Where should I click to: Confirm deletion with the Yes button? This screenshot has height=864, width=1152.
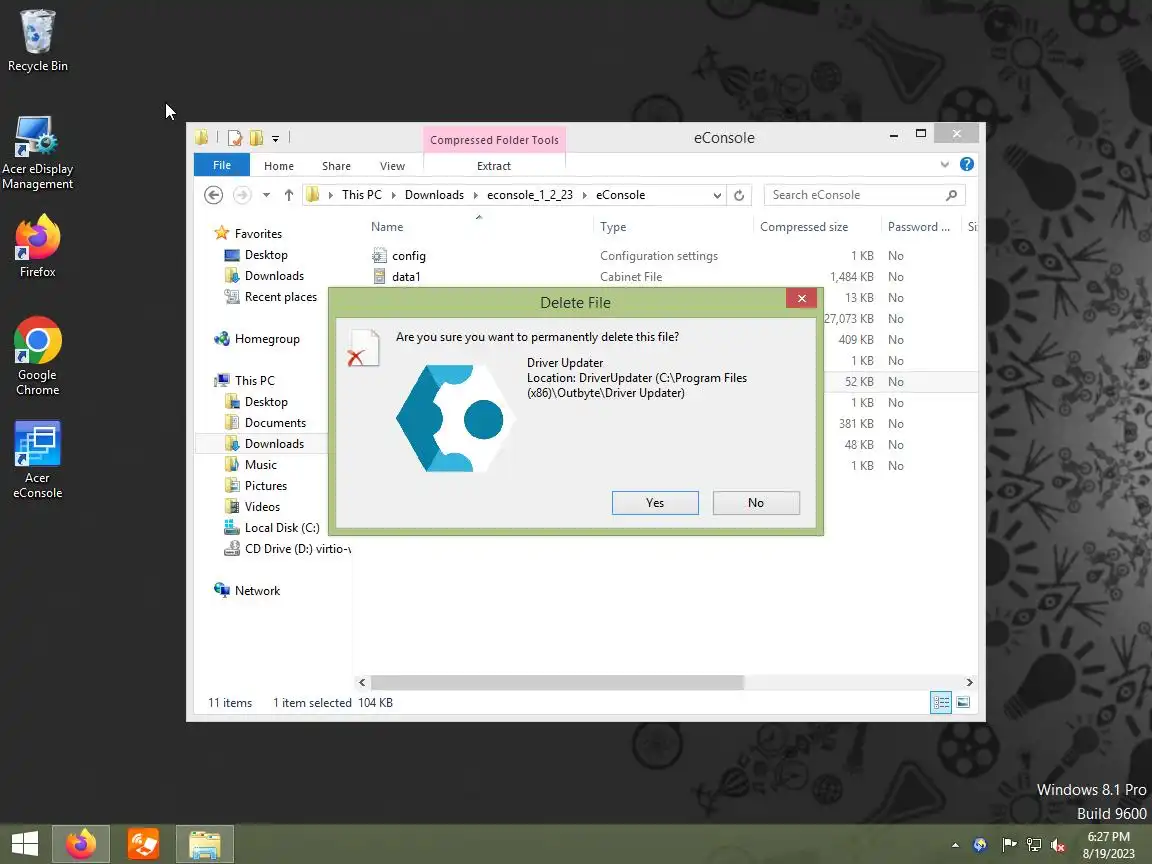coord(655,503)
